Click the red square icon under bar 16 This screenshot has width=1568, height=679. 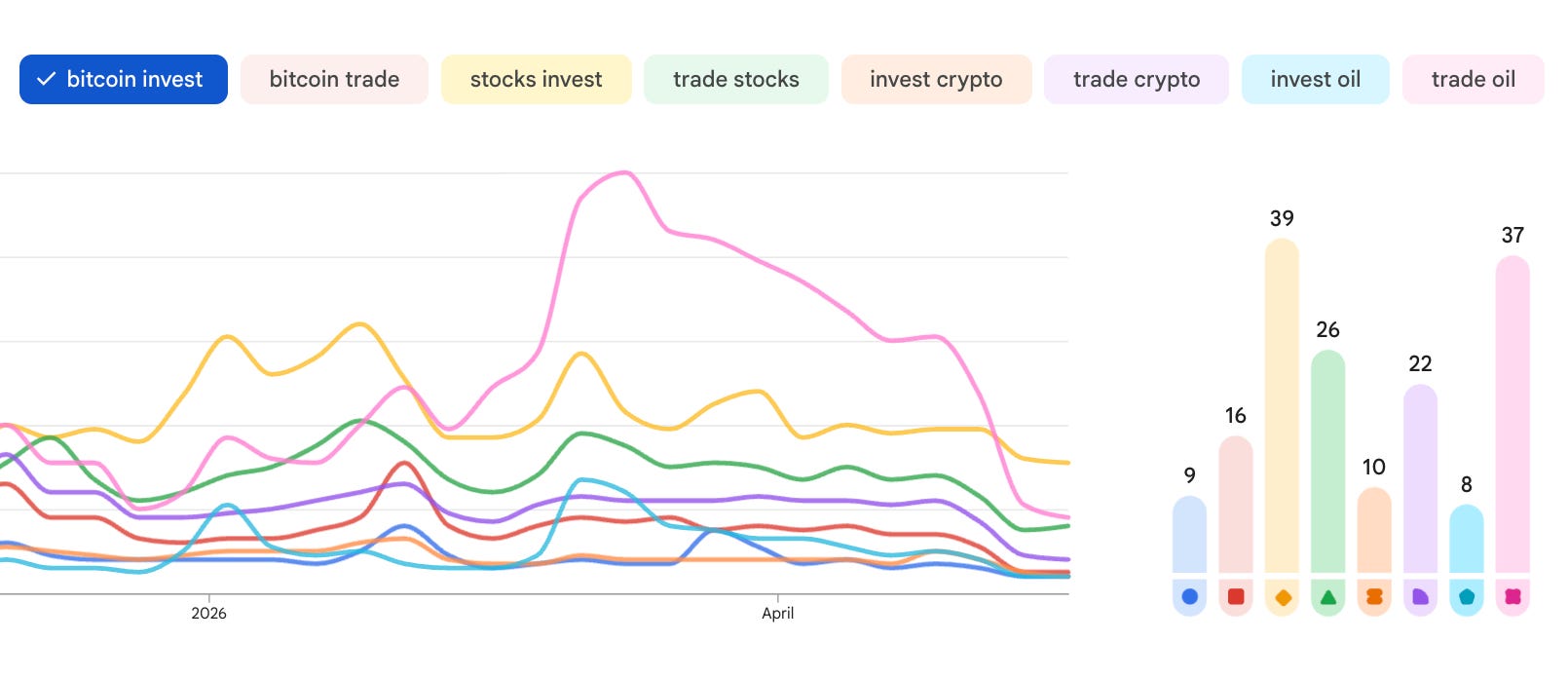1236,597
